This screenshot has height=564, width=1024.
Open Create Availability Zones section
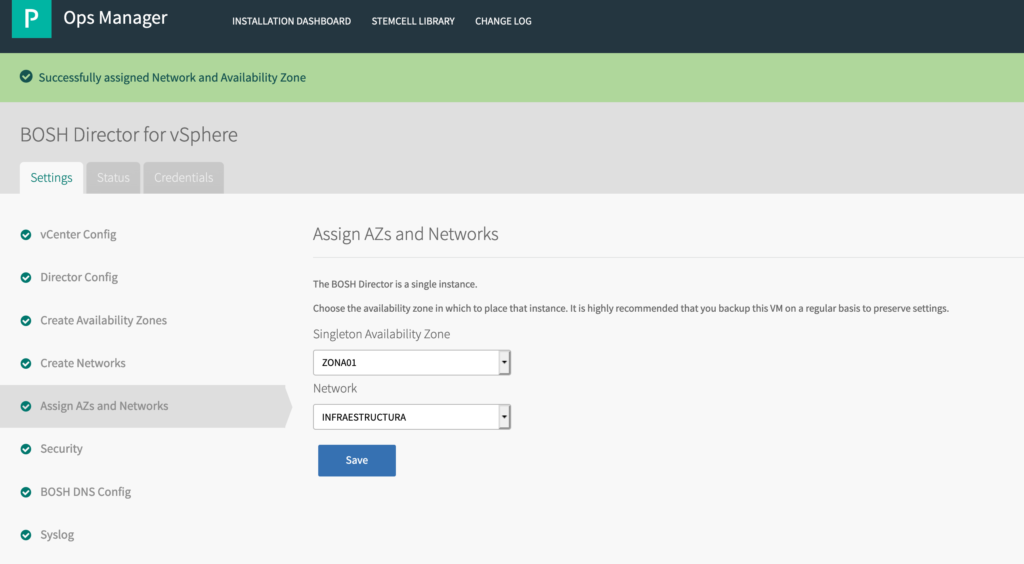[x=103, y=320]
